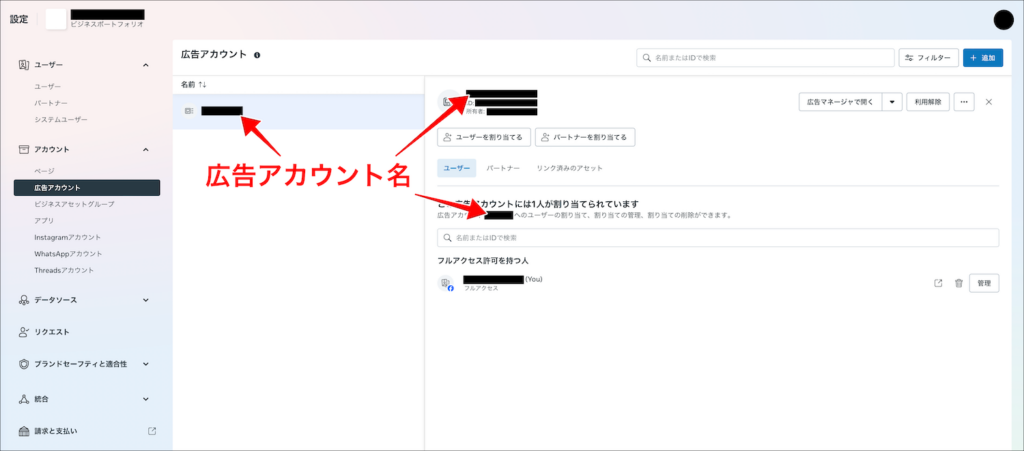Click the 統合 section icon
The width and height of the screenshot is (1024, 451).
click(24, 399)
